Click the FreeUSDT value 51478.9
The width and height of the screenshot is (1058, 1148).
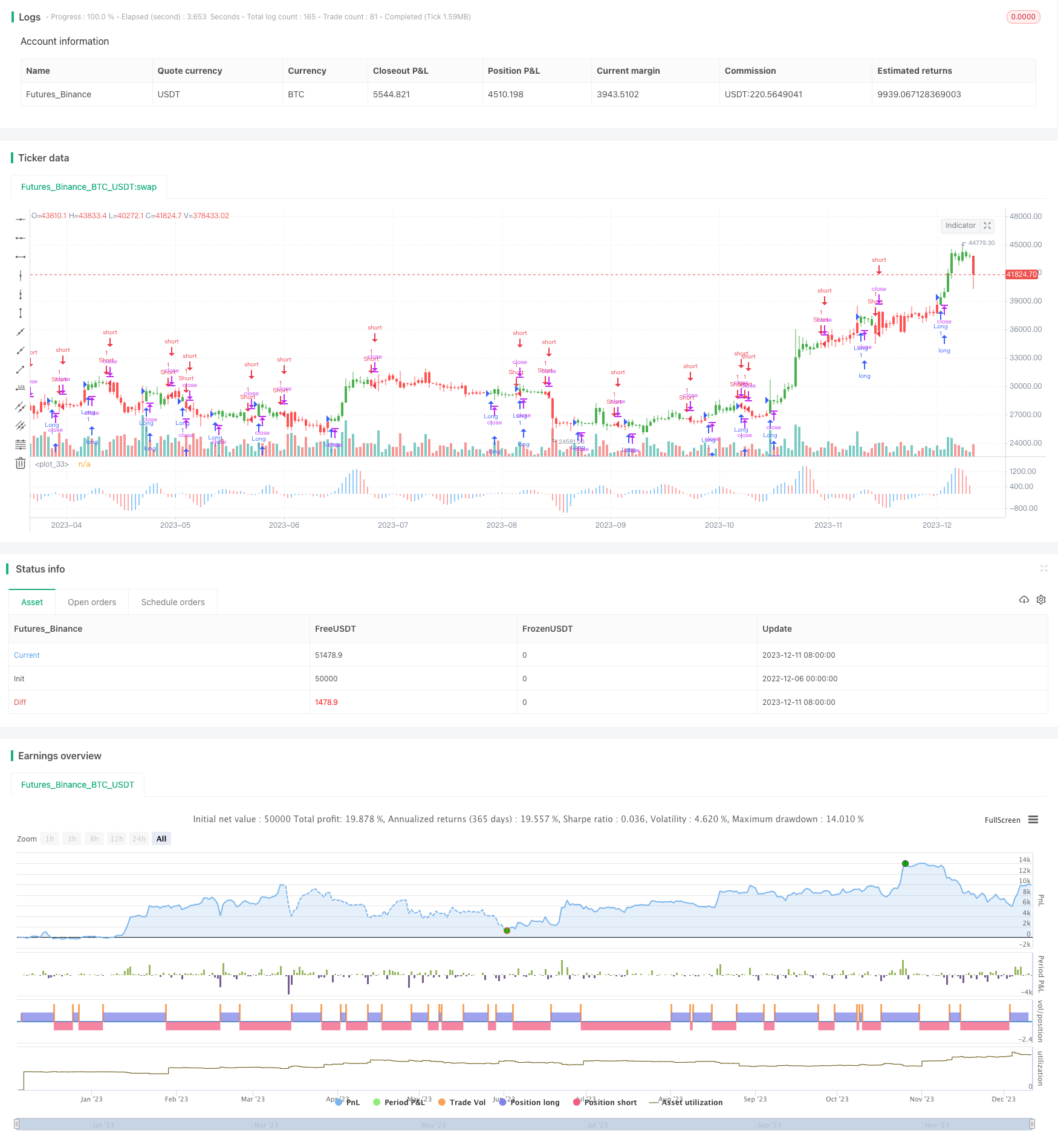click(x=328, y=655)
